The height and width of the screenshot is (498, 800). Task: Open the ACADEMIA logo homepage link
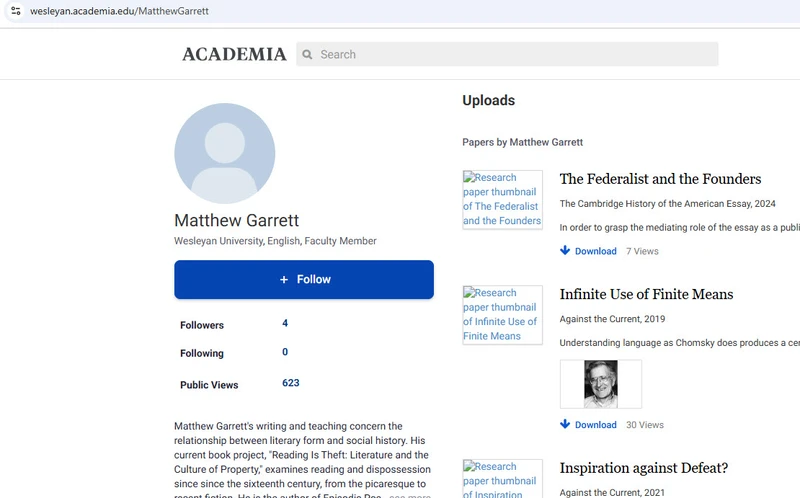pyautogui.click(x=234, y=54)
